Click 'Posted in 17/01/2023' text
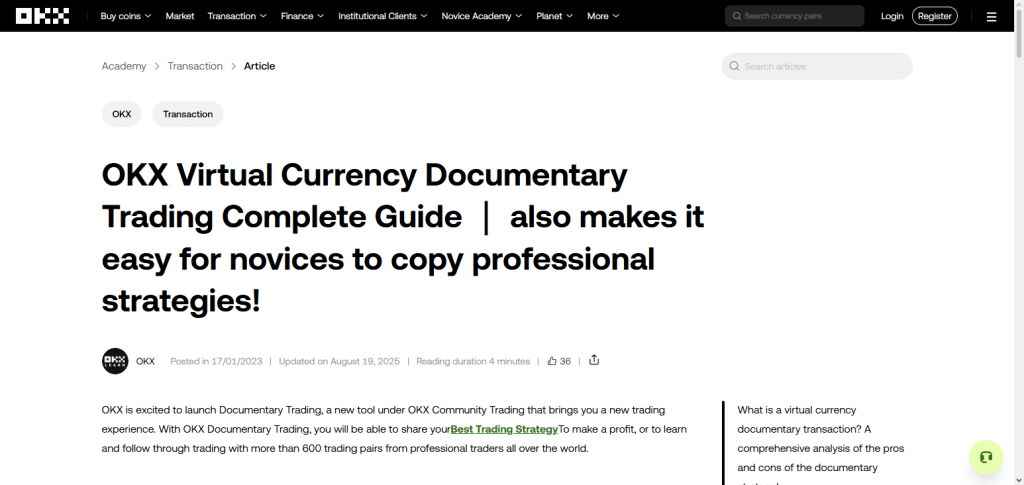 216,361
